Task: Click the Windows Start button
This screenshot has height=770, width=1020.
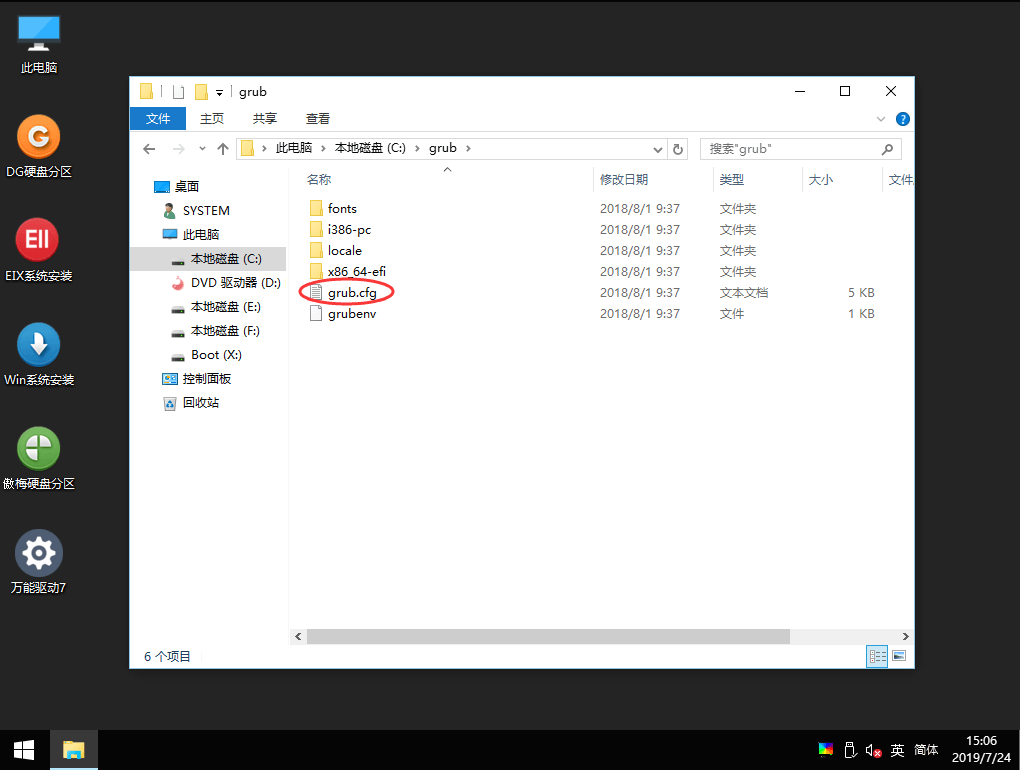Action: pos(24,750)
